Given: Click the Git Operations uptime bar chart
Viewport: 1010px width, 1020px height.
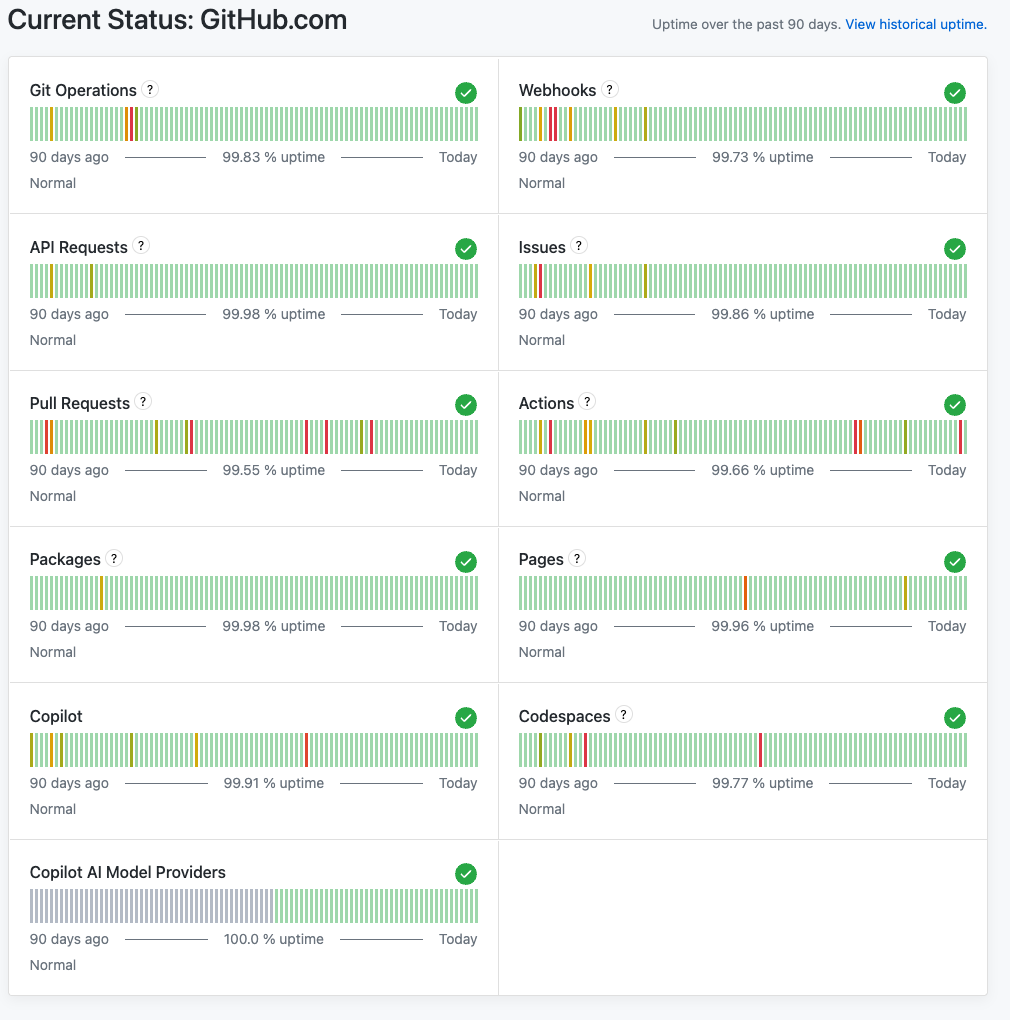Looking at the screenshot, I should pos(254,124).
